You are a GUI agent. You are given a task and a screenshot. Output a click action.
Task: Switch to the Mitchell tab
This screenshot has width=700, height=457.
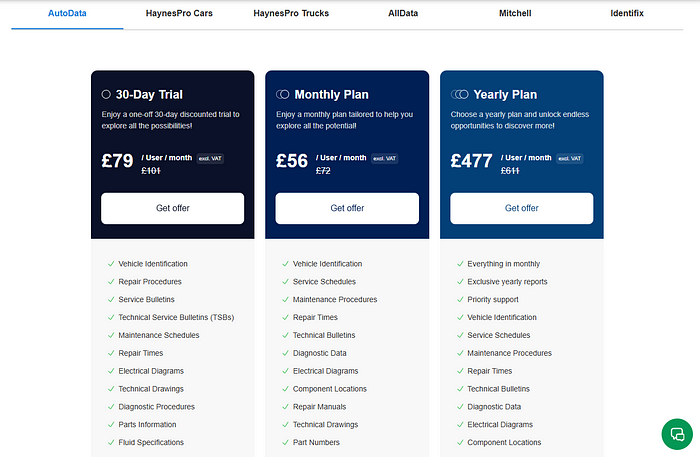(515, 13)
